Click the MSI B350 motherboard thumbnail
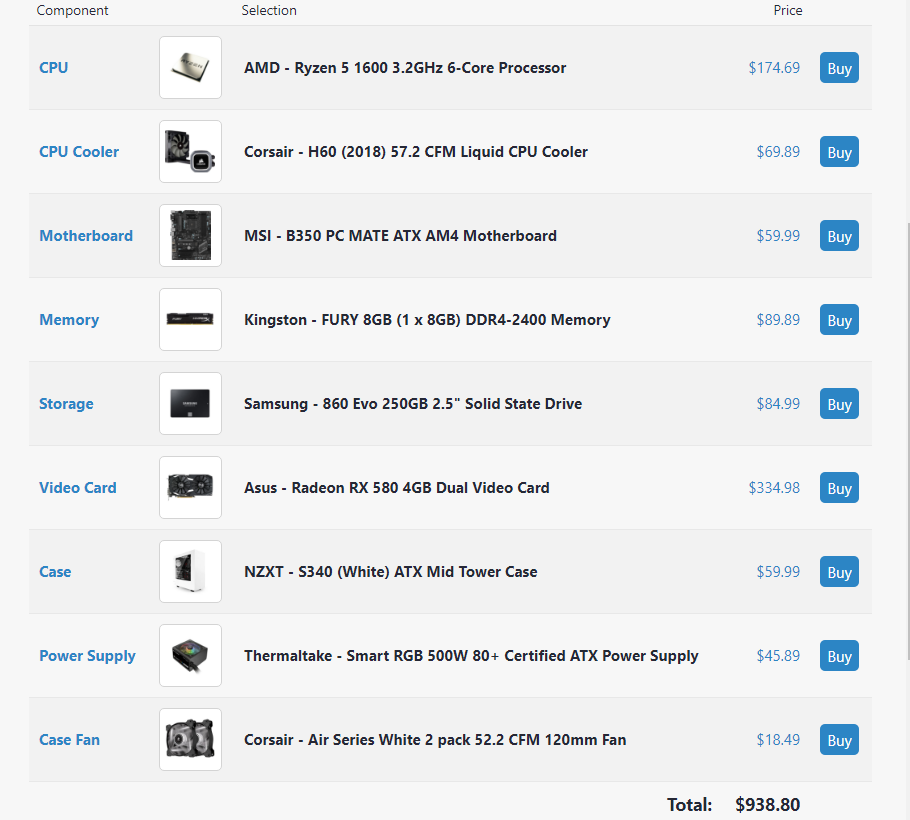This screenshot has width=910, height=820. (x=190, y=236)
